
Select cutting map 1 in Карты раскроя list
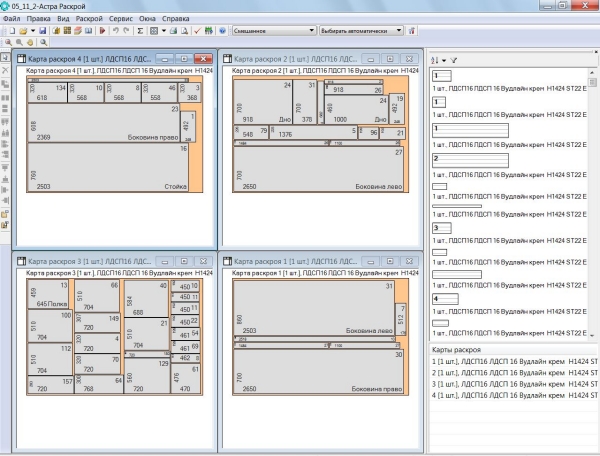[x=514, y=361]
